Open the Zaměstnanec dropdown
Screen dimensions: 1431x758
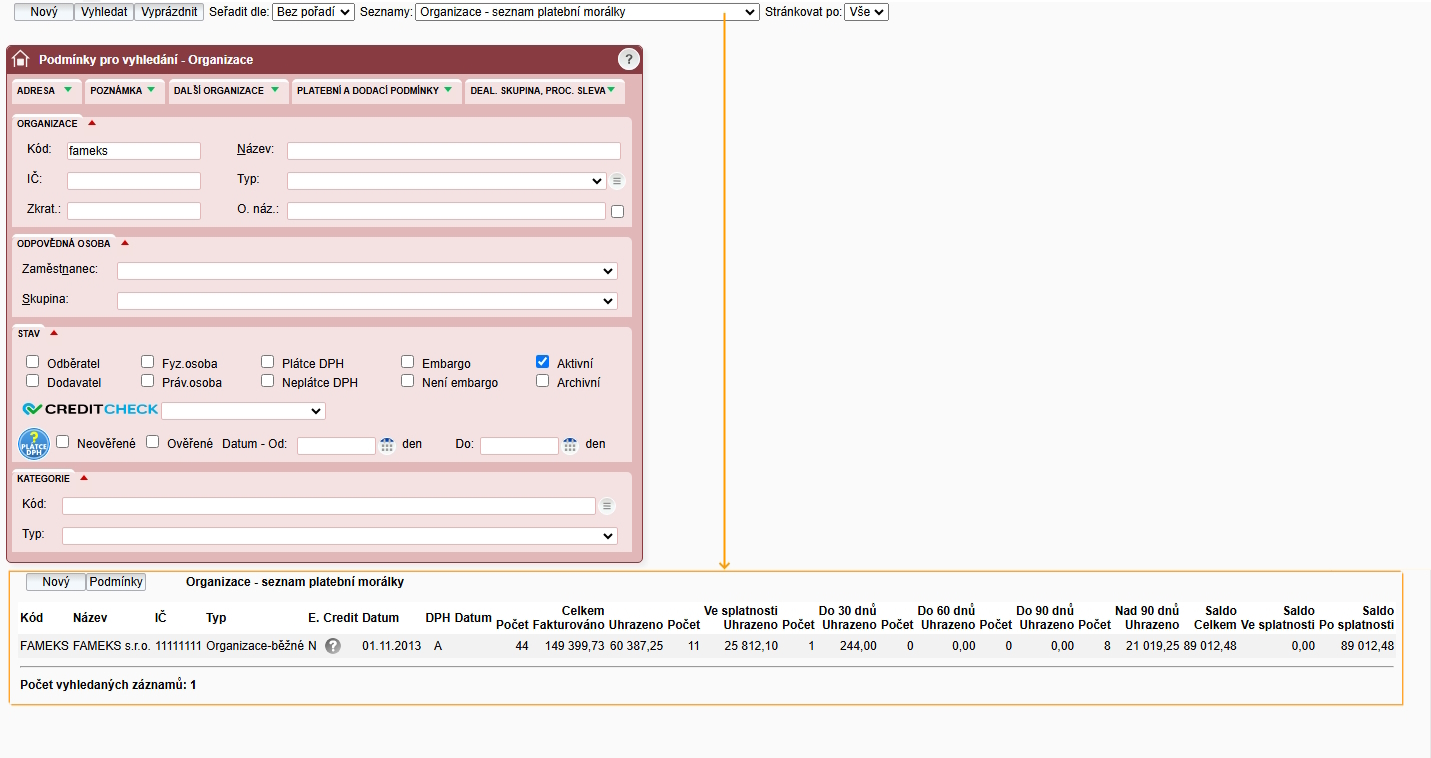[367, 271]
